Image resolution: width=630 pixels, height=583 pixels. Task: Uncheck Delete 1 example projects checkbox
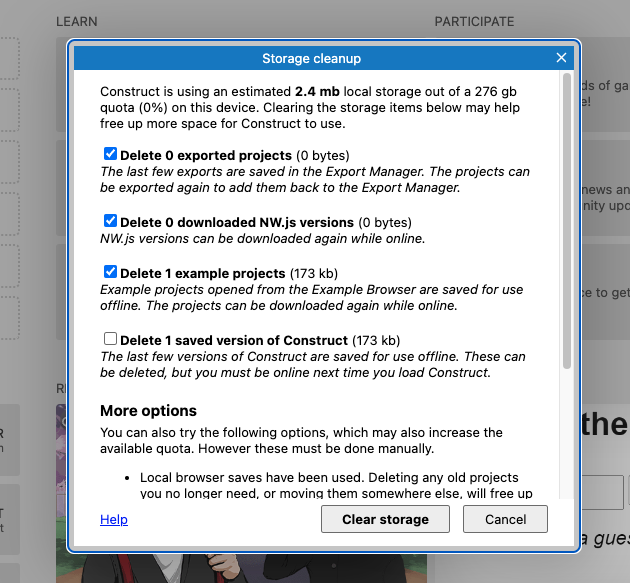click(110, 272)
